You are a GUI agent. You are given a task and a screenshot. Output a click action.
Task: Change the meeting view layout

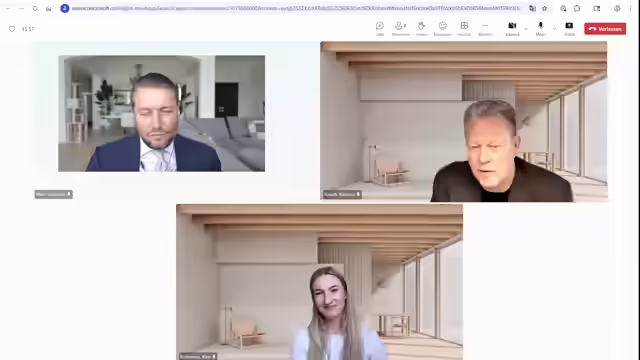pyautogui.click(x=464, y=29)
